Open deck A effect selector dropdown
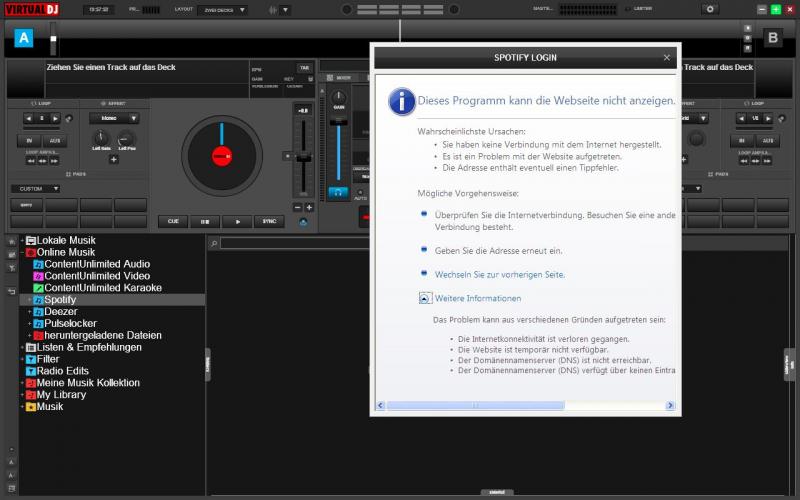The image size is (800, 500). point(114,118)
